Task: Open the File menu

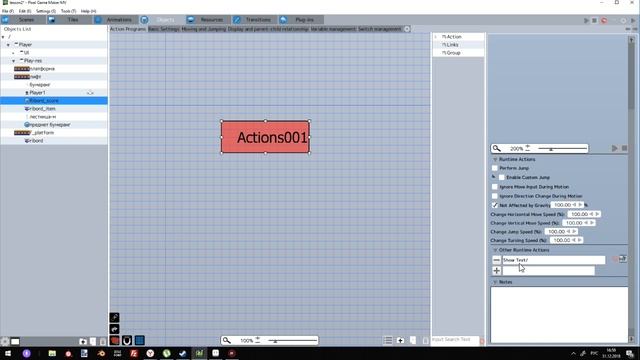Action: click(7, 11)
